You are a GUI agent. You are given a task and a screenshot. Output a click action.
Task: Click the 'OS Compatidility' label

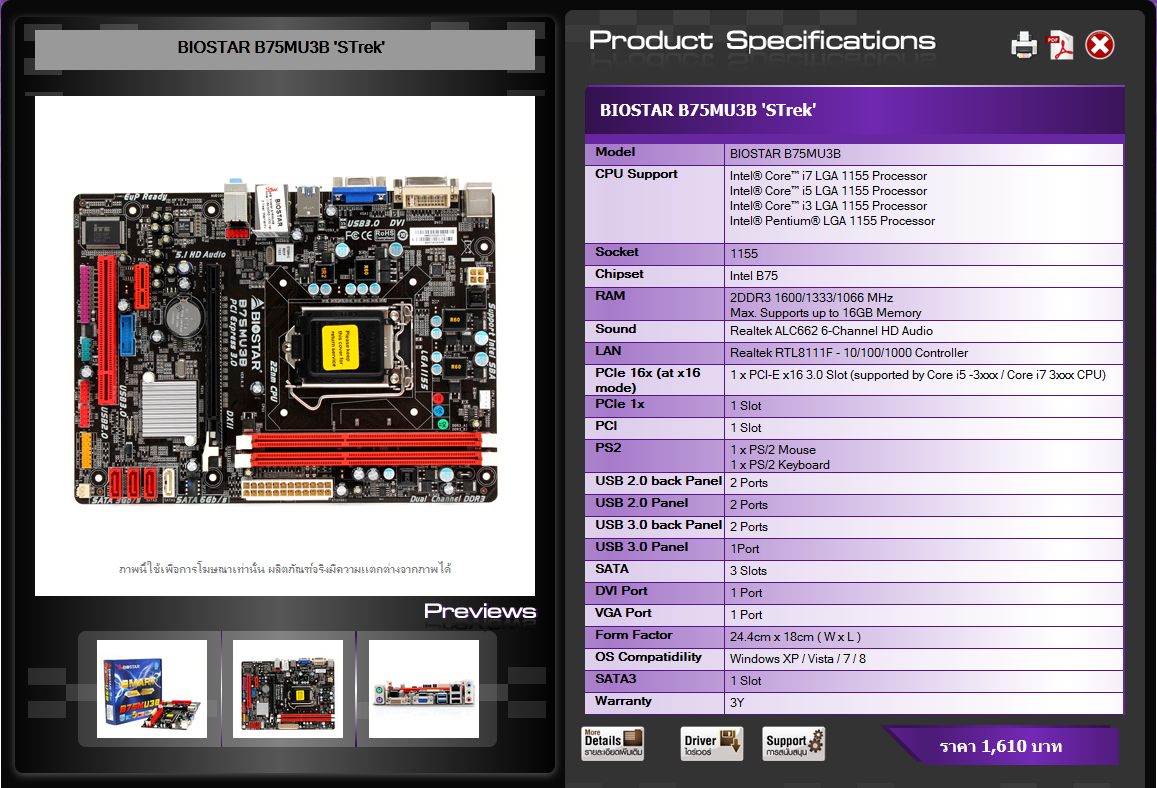648,657
